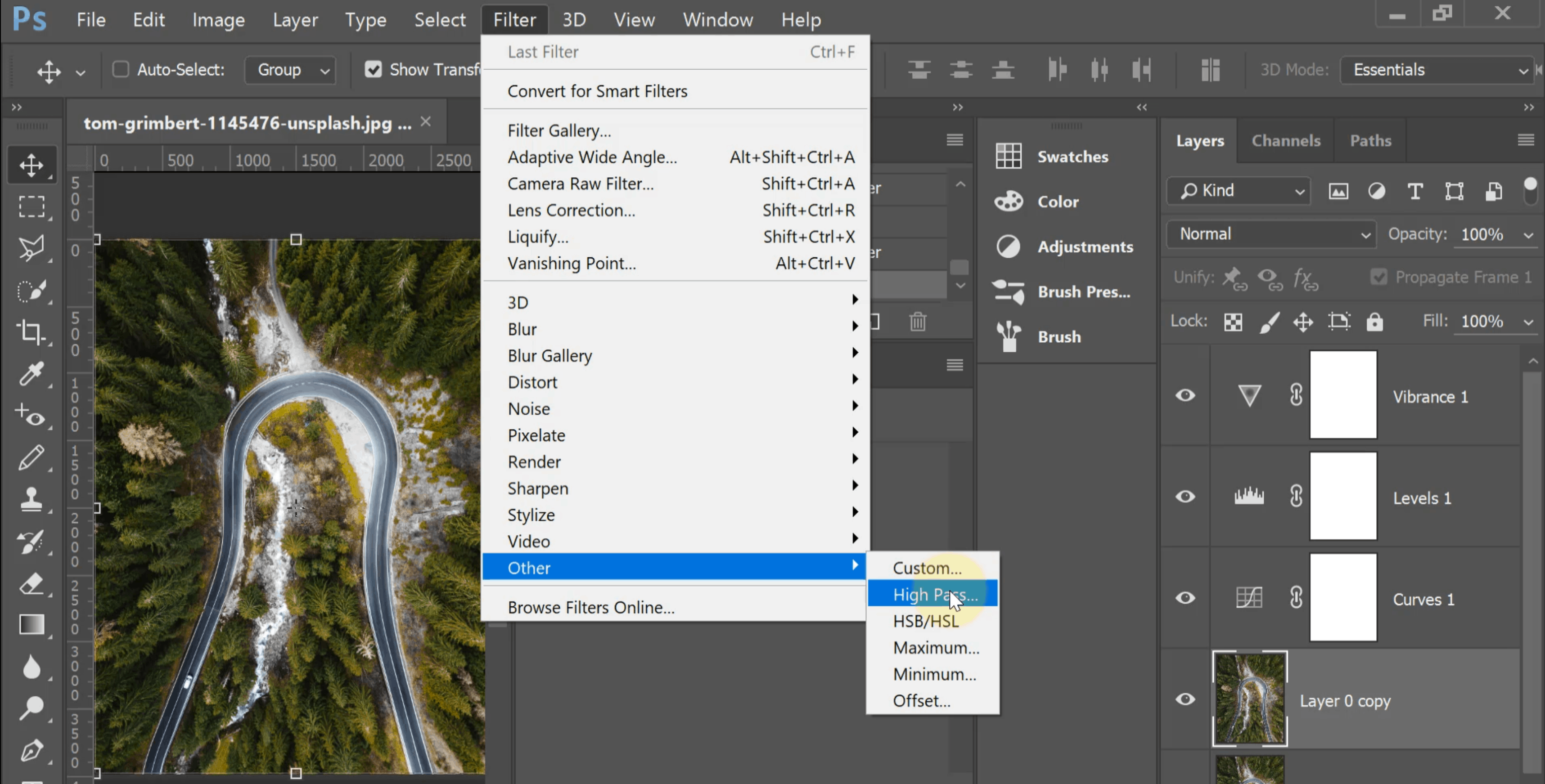Expand the Stylize filter submenu
The width and height of the screenshot is (1545, 784).
tap(676, 515)
